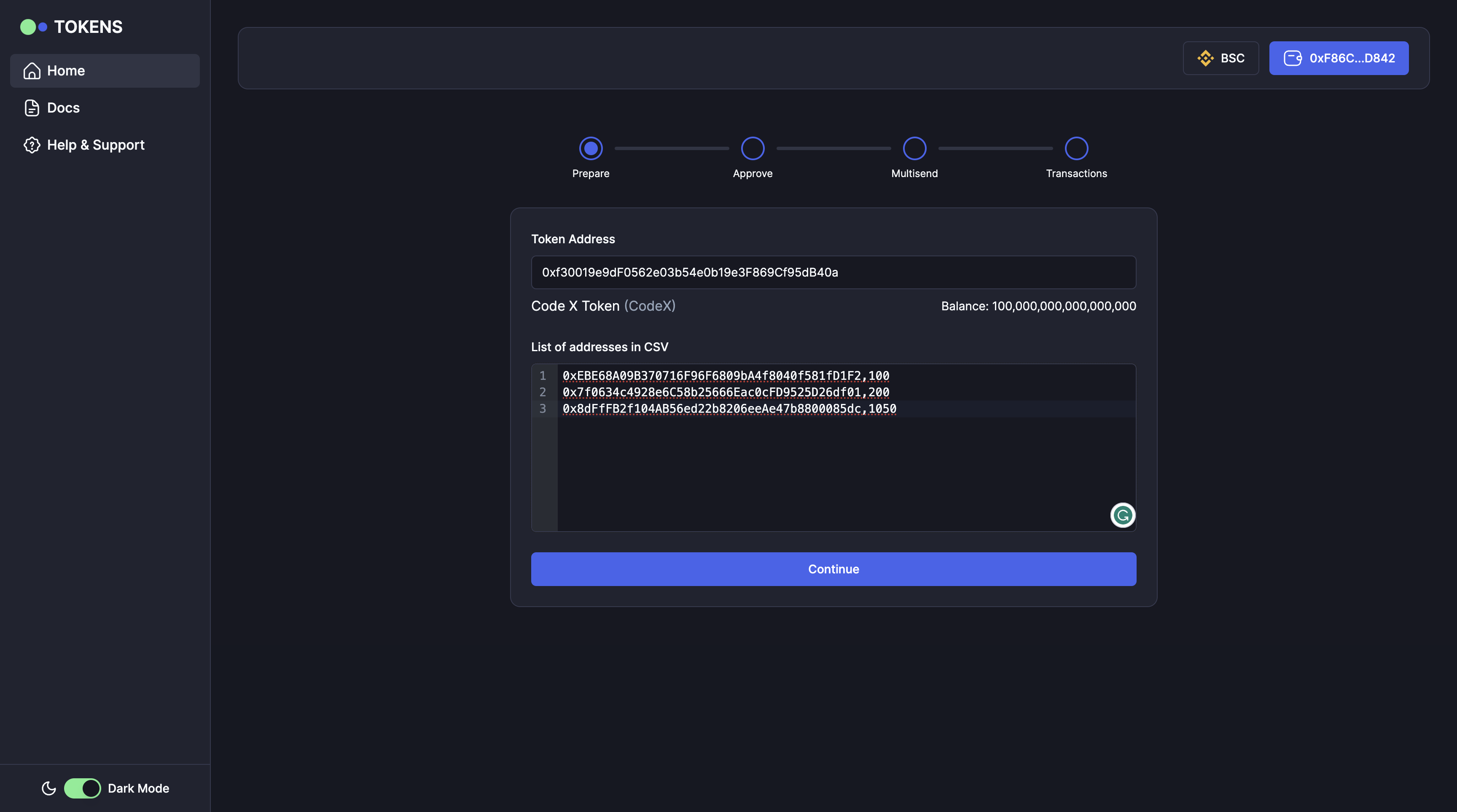Viewport: 1457px width, 812px height.
Task: Open Grammarly via its green circle icon
Action: [x=1123, y=515]
